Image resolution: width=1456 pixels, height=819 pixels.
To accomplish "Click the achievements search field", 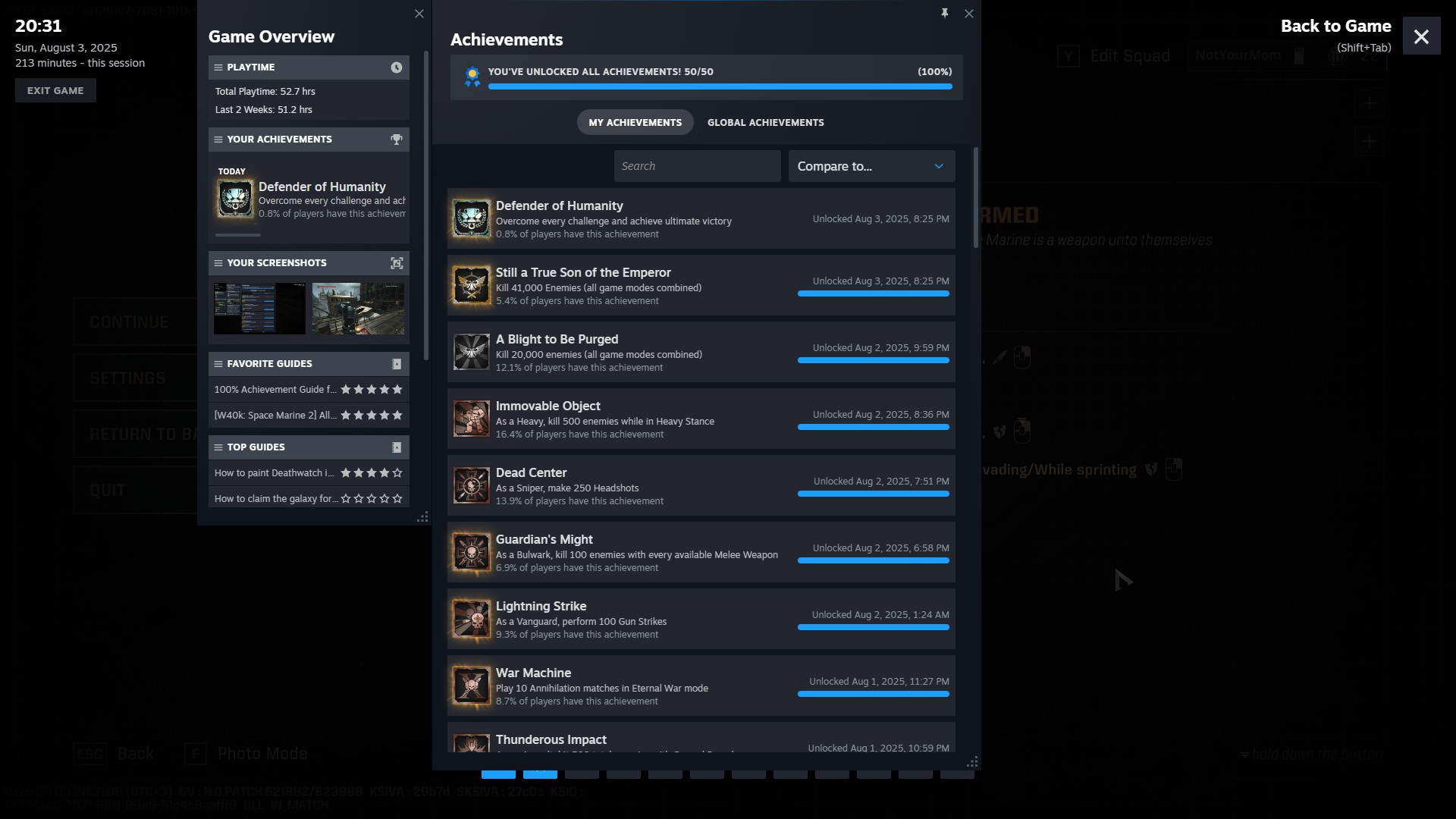I will coord(697,166).
